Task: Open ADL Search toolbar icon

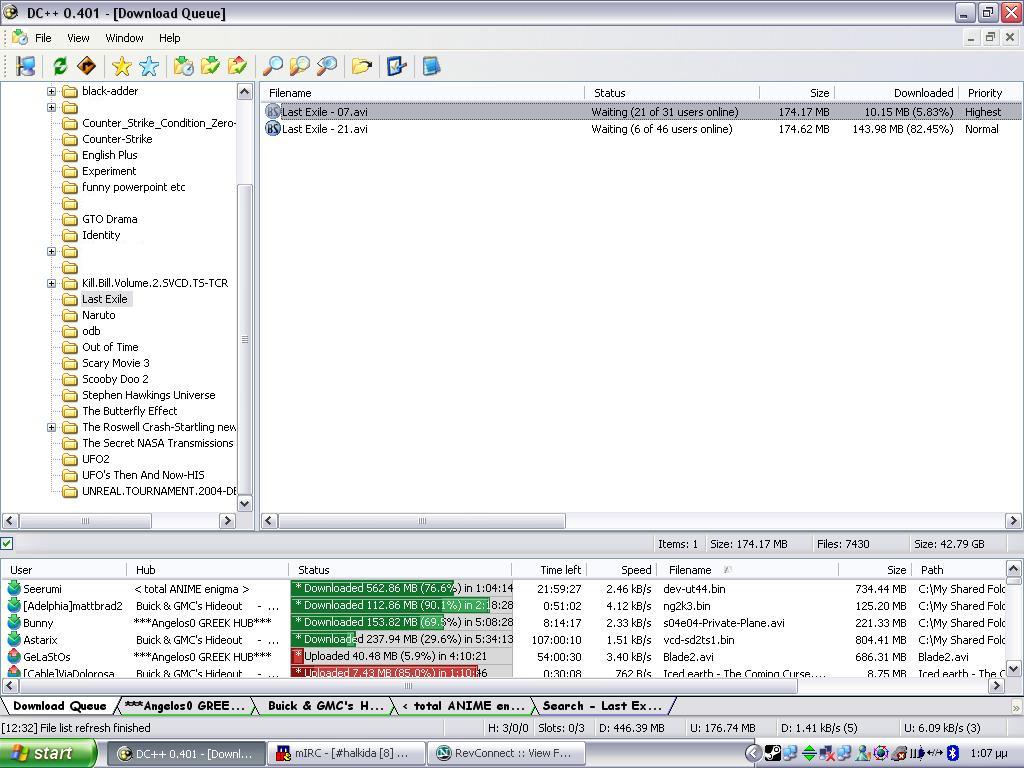Action: 300,66
